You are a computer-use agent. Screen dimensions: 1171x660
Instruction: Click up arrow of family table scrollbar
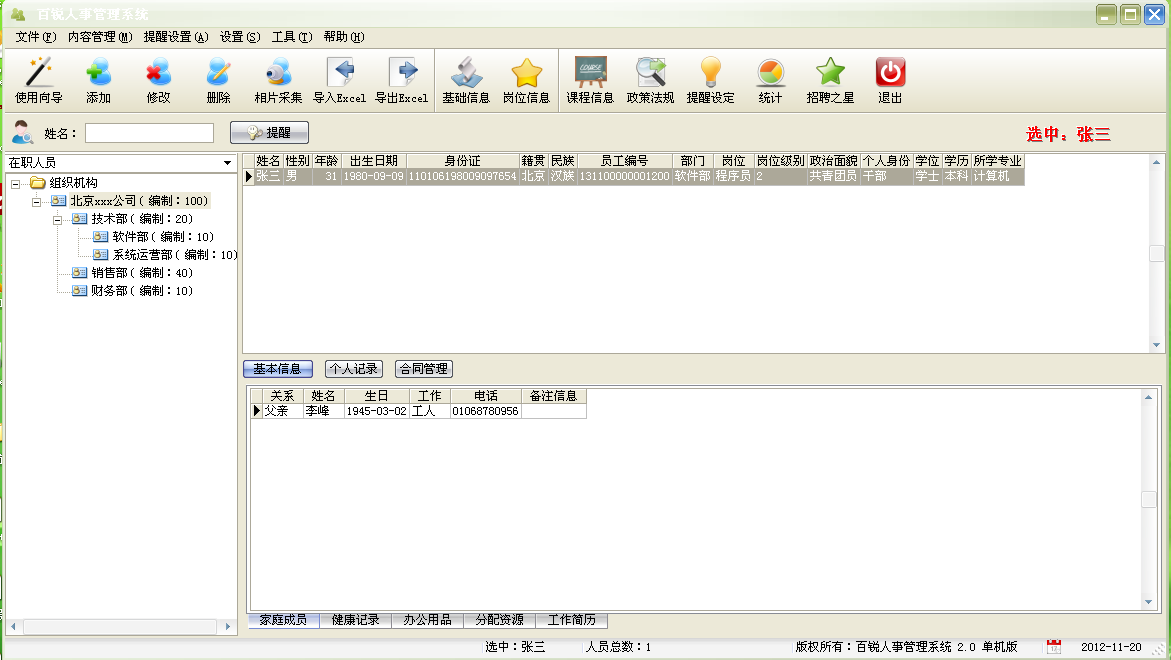(x=1149, y=397)
